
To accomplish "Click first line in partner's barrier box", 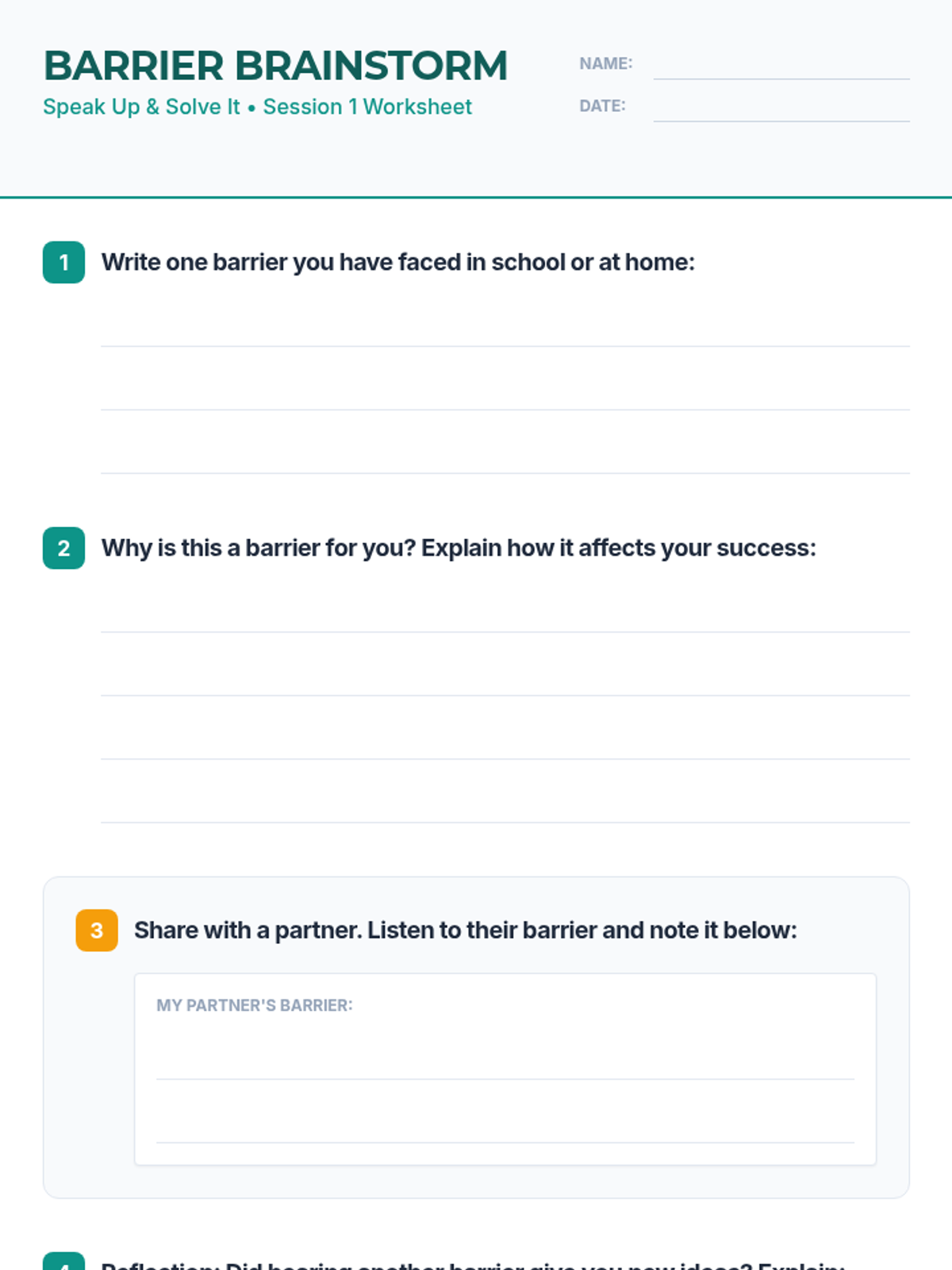I will (505, 1066).
